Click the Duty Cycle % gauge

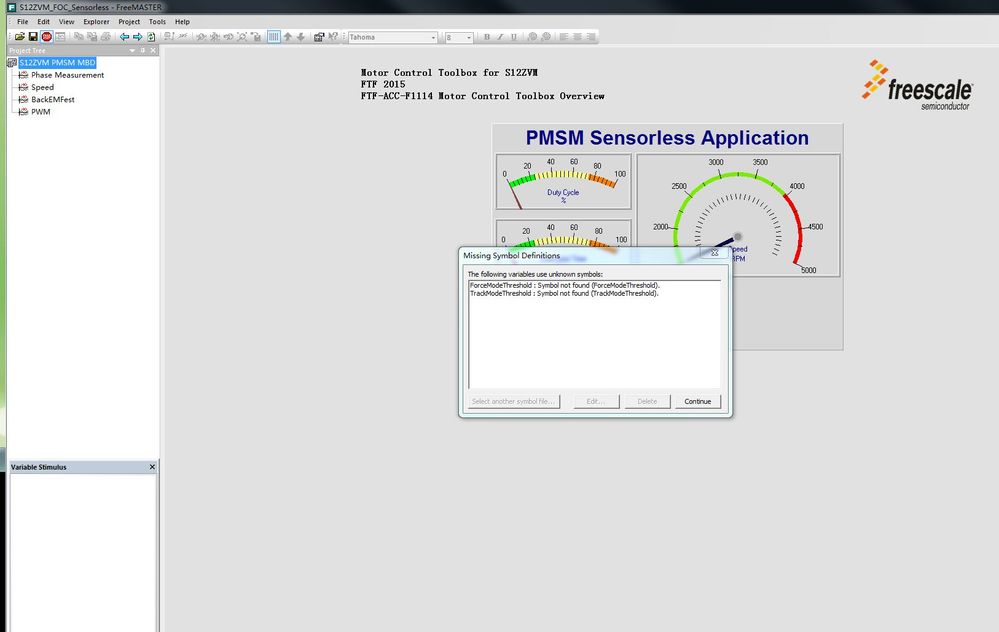pos(563,182)
